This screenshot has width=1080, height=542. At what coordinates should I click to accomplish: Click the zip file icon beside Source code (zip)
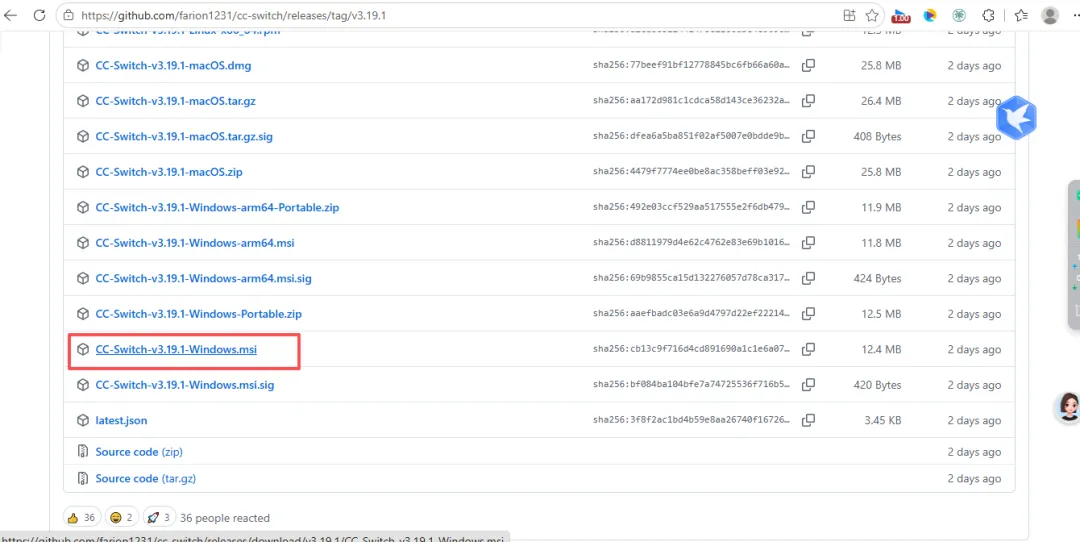[83, 452]
